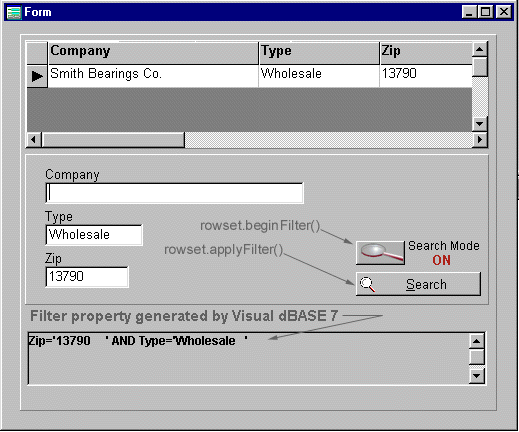Click the filter text box scroll up arrow
The image size is (519, 432).
(x=477, y=341)
